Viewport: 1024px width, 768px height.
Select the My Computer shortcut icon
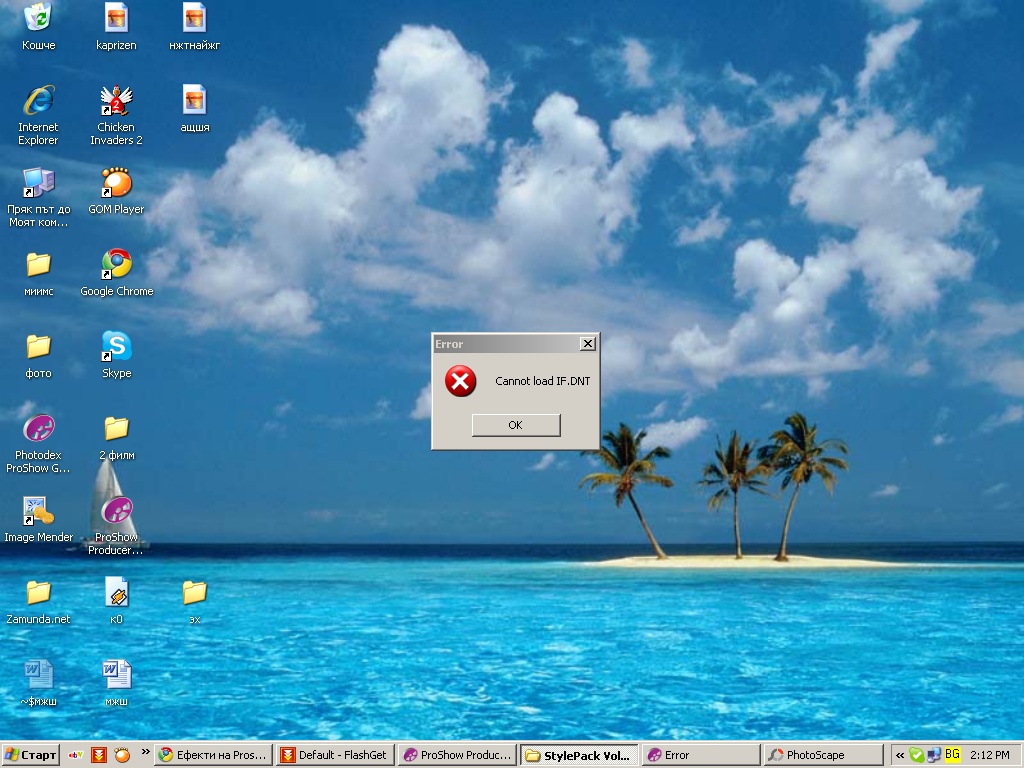pos(39,197)
